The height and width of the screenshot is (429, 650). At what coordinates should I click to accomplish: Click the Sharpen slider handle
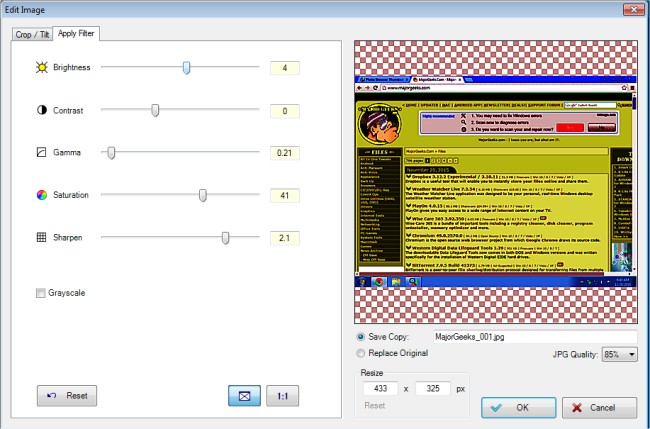[x=226, y=238]
